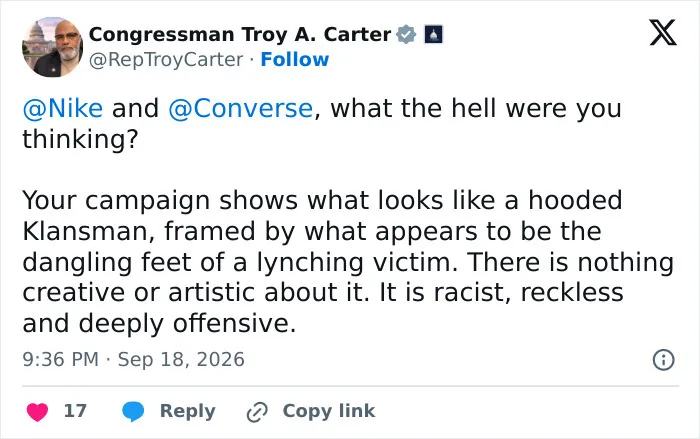700x439 pixels.
Task: Click the like count 17
Action: pyautogui.click(x=75, y=411)
